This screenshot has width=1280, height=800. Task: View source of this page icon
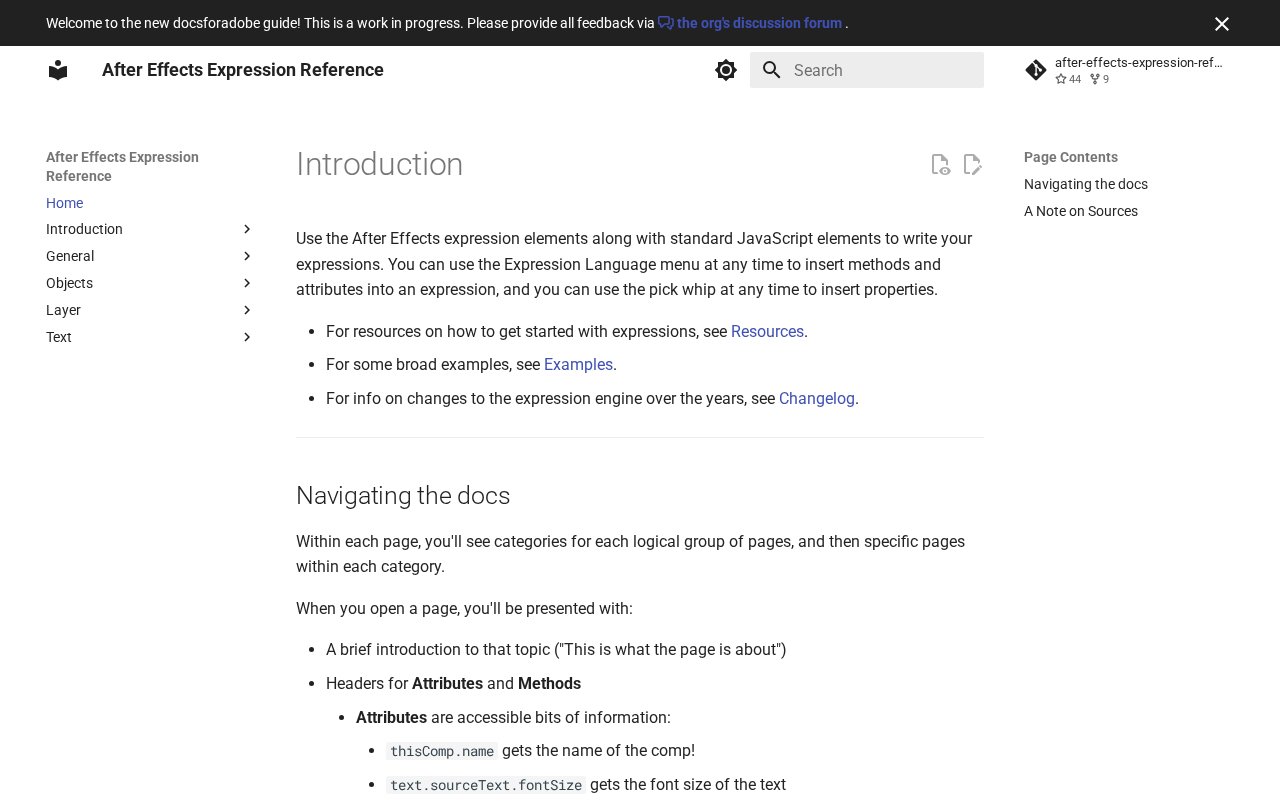[940, 165]
